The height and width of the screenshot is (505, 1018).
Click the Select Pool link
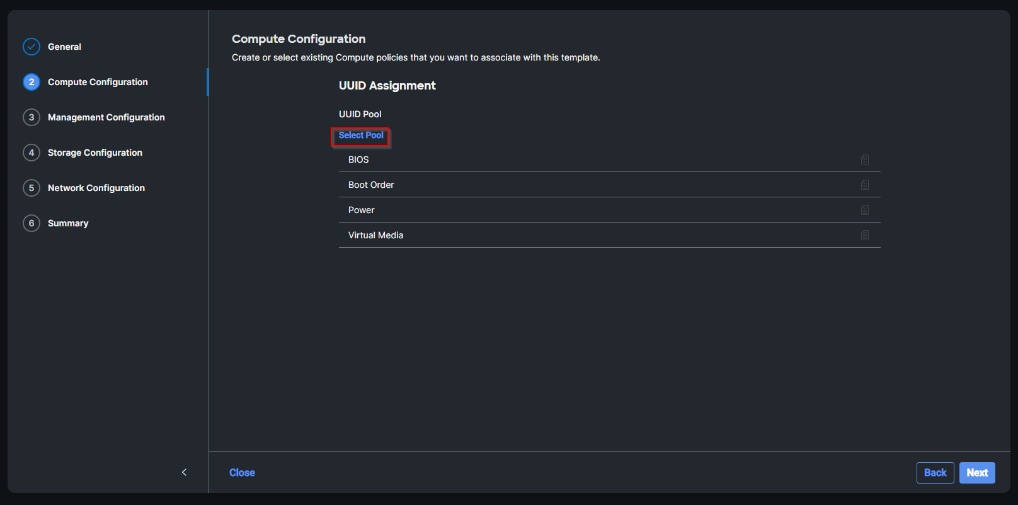(x=361, y=136)
